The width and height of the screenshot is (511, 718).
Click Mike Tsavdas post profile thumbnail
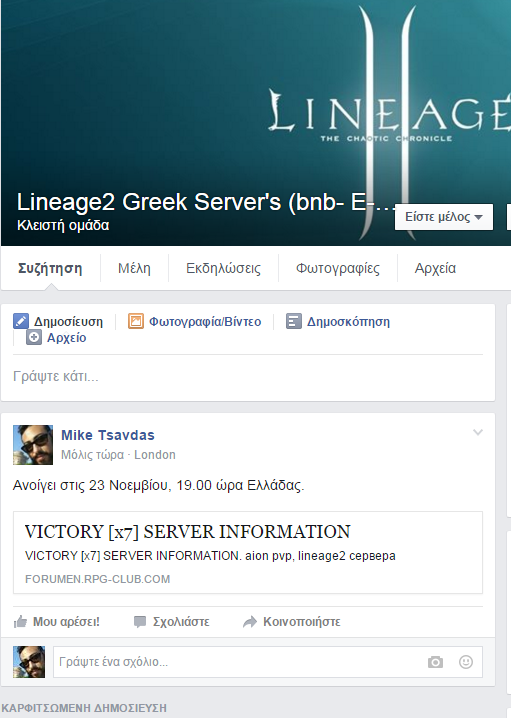(33, 445)
